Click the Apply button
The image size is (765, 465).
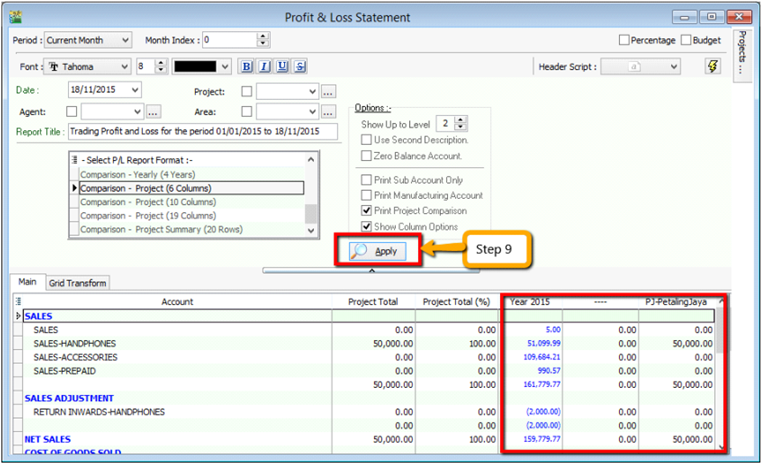coord(378,251)
